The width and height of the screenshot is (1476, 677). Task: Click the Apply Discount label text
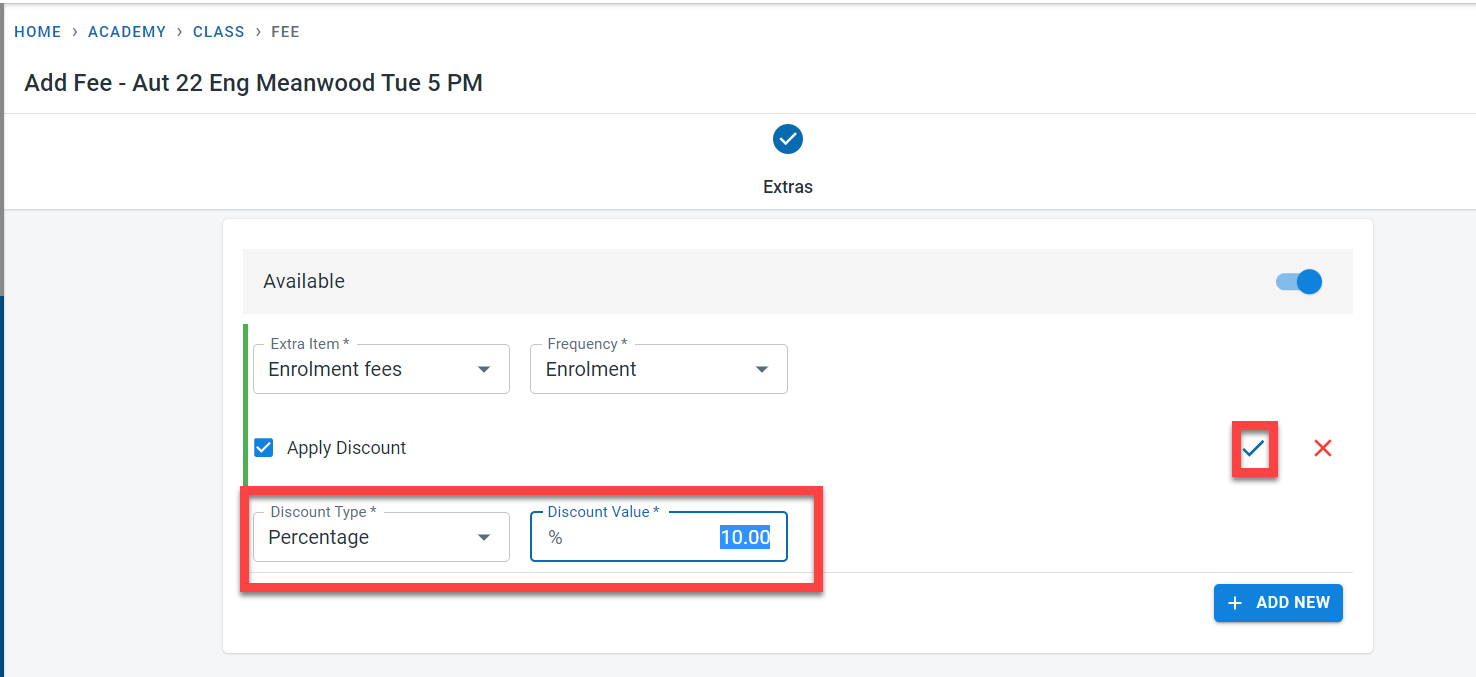[346, 448]
